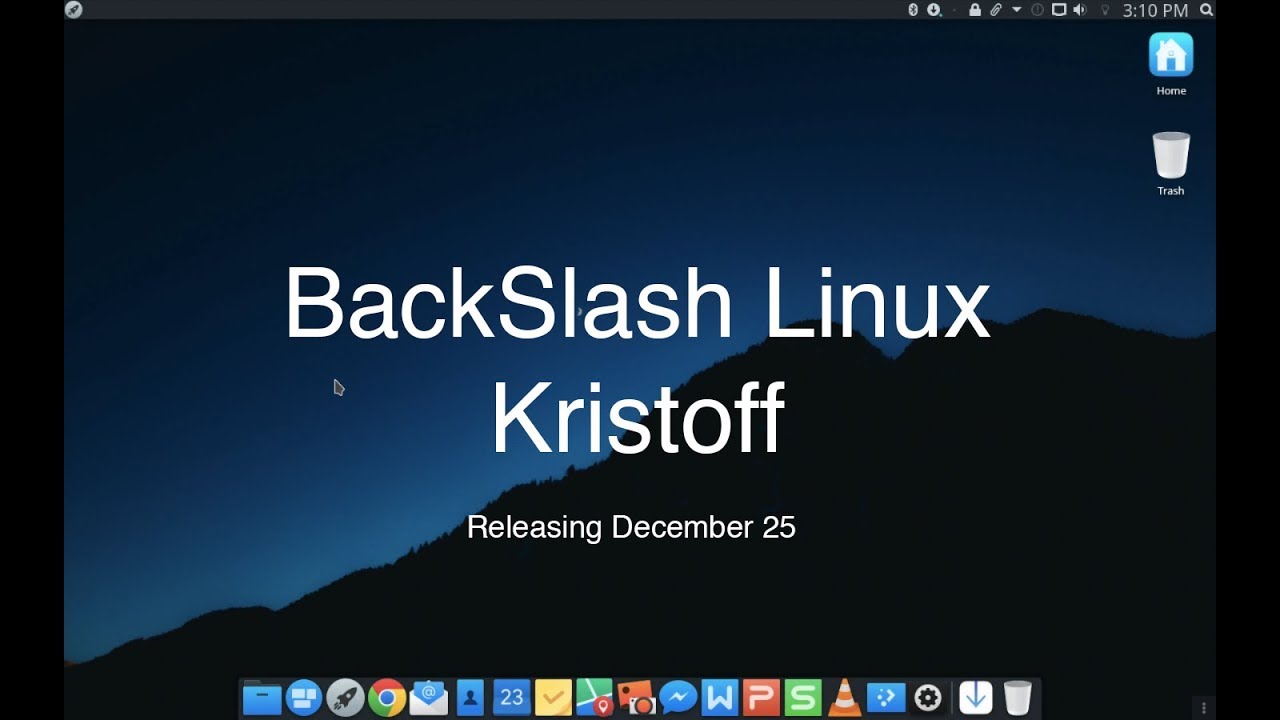Launch the rocket launcher icon in dock
The width and height of the screenshot is (1280, 720).
pyautogui.click(x=345, y=697)
